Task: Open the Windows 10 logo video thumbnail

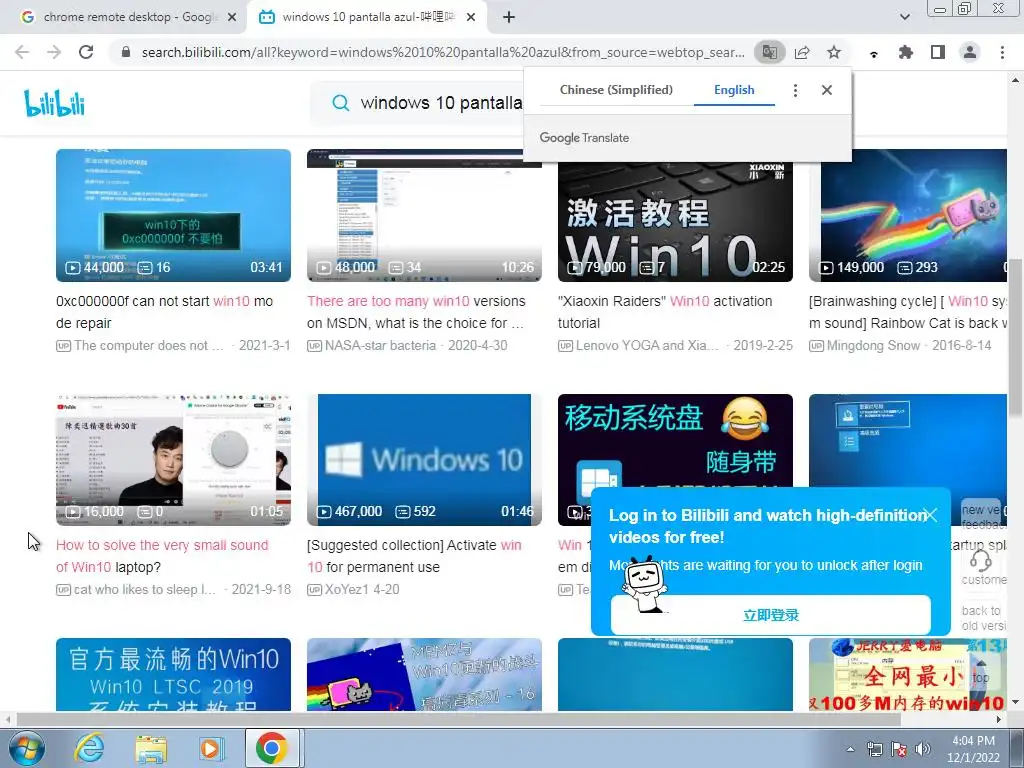Action: (x=424, y=460)
